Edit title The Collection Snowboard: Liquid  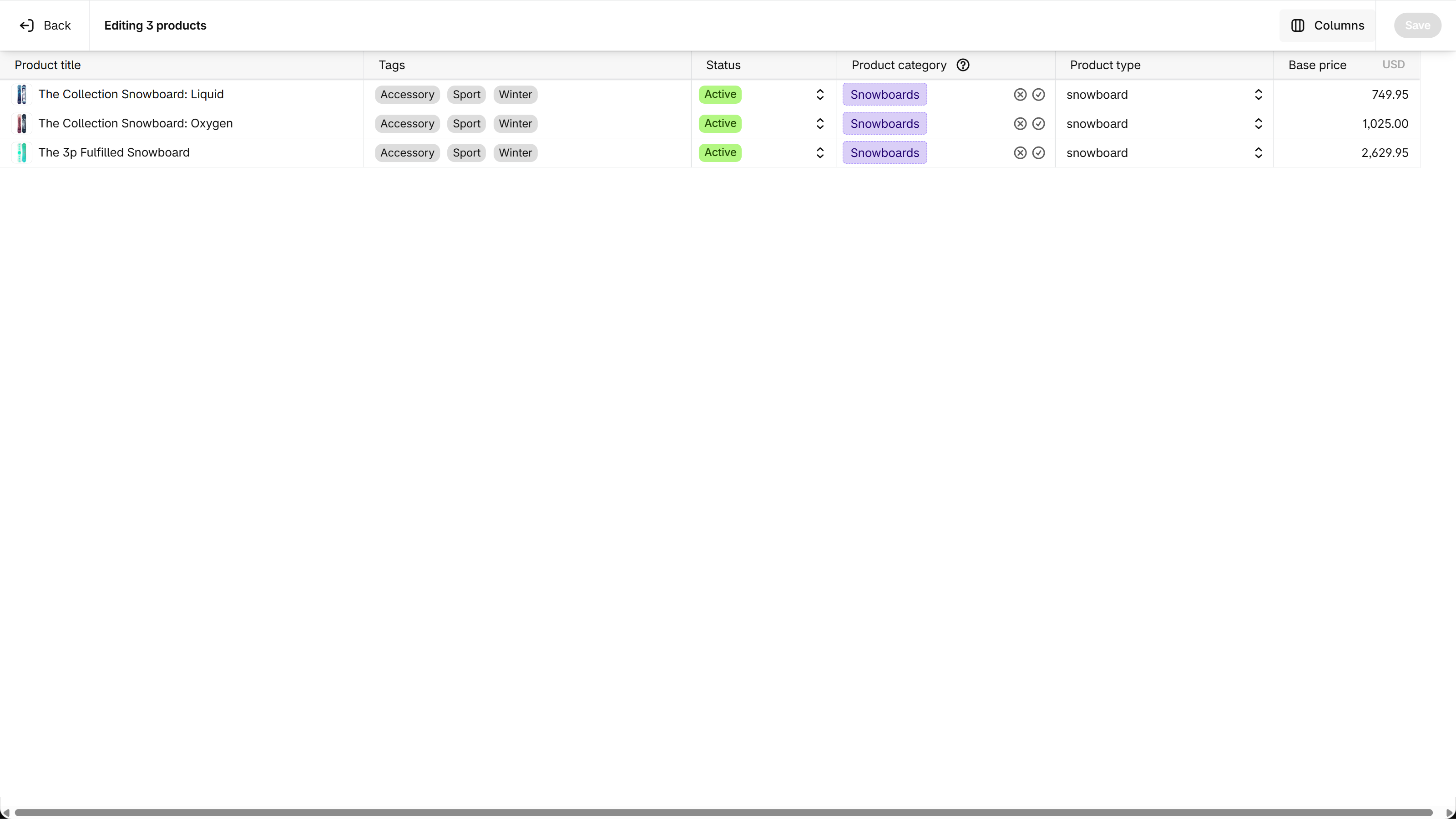[131, 94]
